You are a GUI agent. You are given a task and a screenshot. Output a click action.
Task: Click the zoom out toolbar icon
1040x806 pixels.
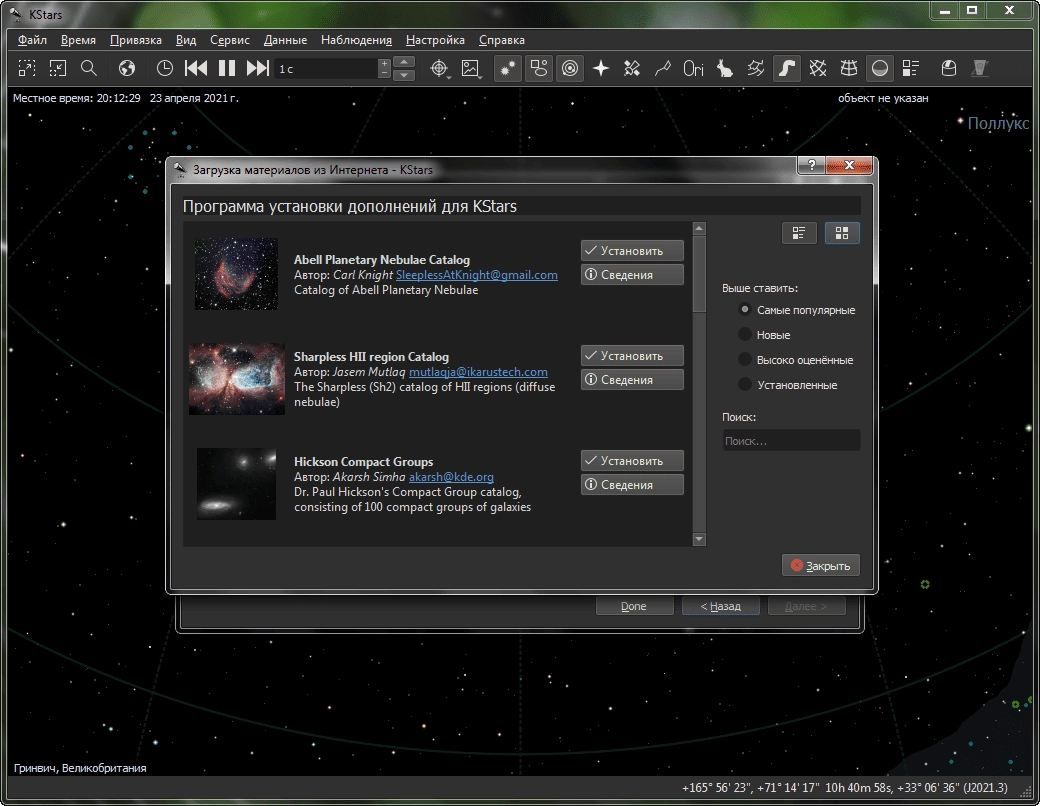tap(58, 68)
